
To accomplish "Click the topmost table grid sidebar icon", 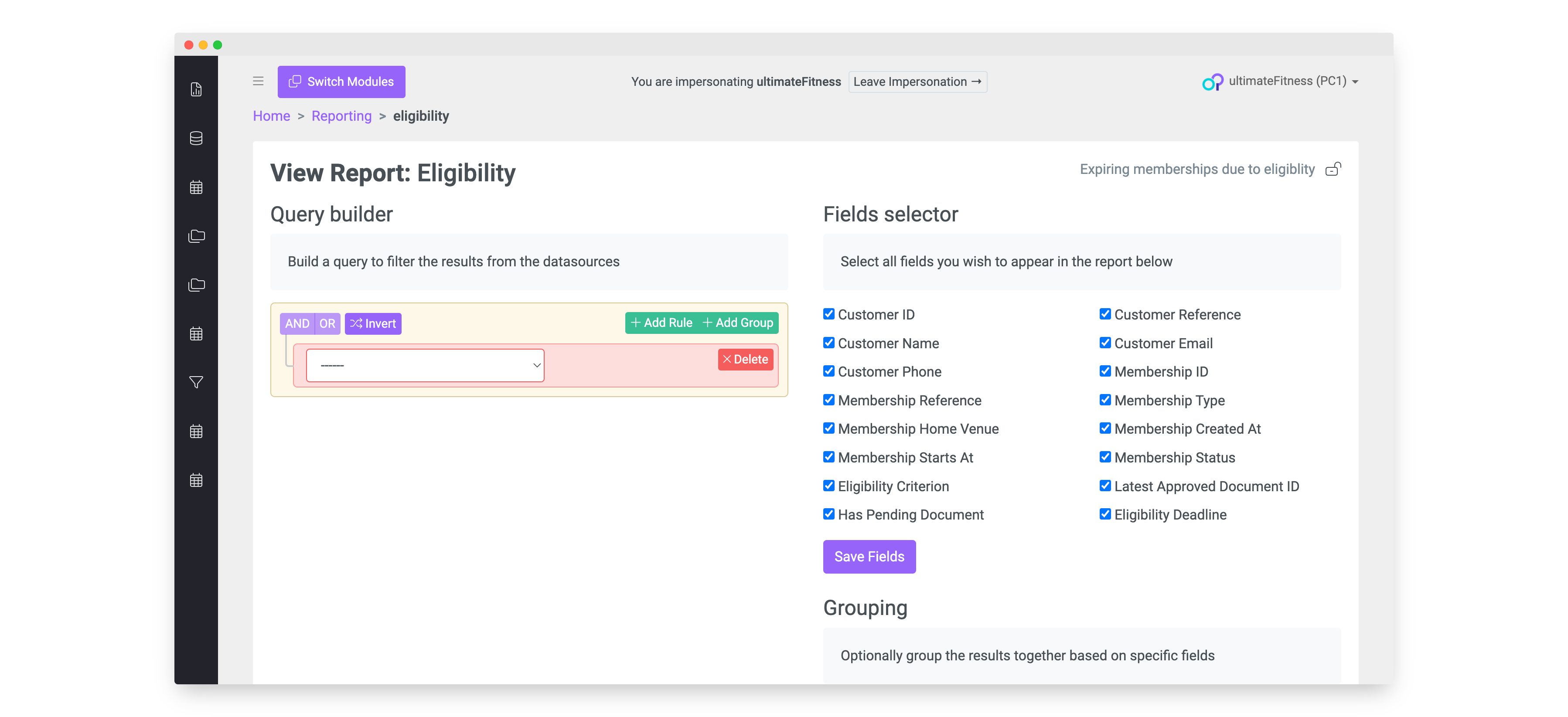I will [196, 187].
